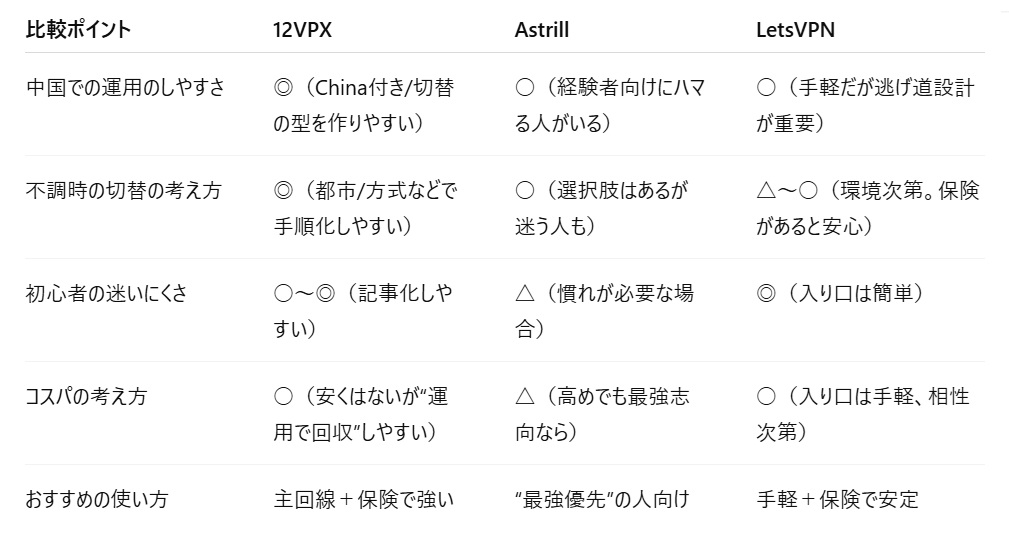Screen dimensions: 1009x544
Task: Click the LetsVPN cell about 逃げ道設計
Action: click(865, 105)
